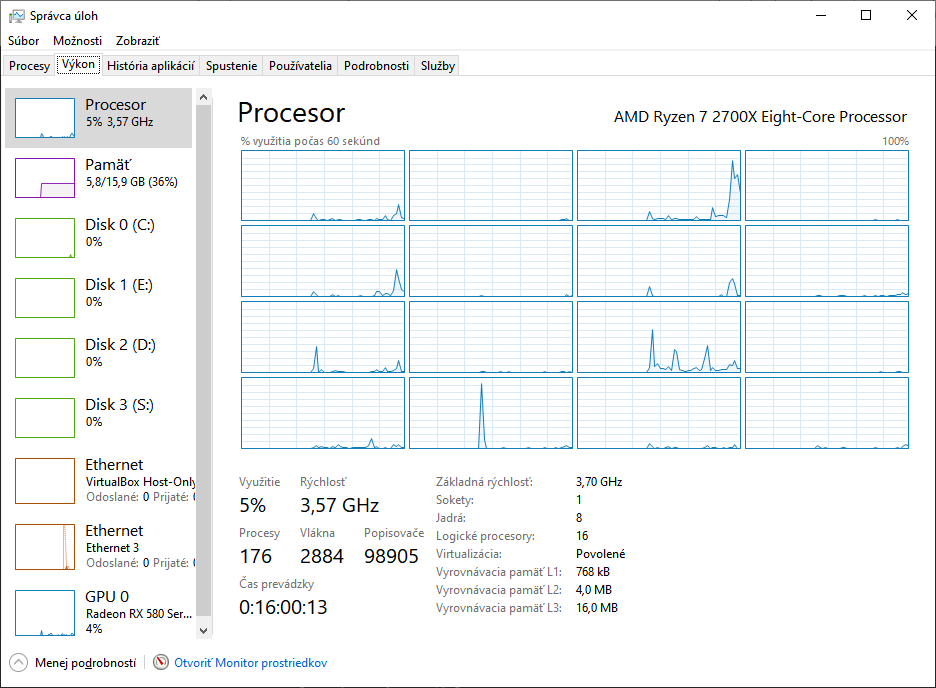Image resolution: width=936 pixels, height=688 pixels.
Task: Click the sidebar scrollbar up arrow
Action: click(x=204, y=97)
